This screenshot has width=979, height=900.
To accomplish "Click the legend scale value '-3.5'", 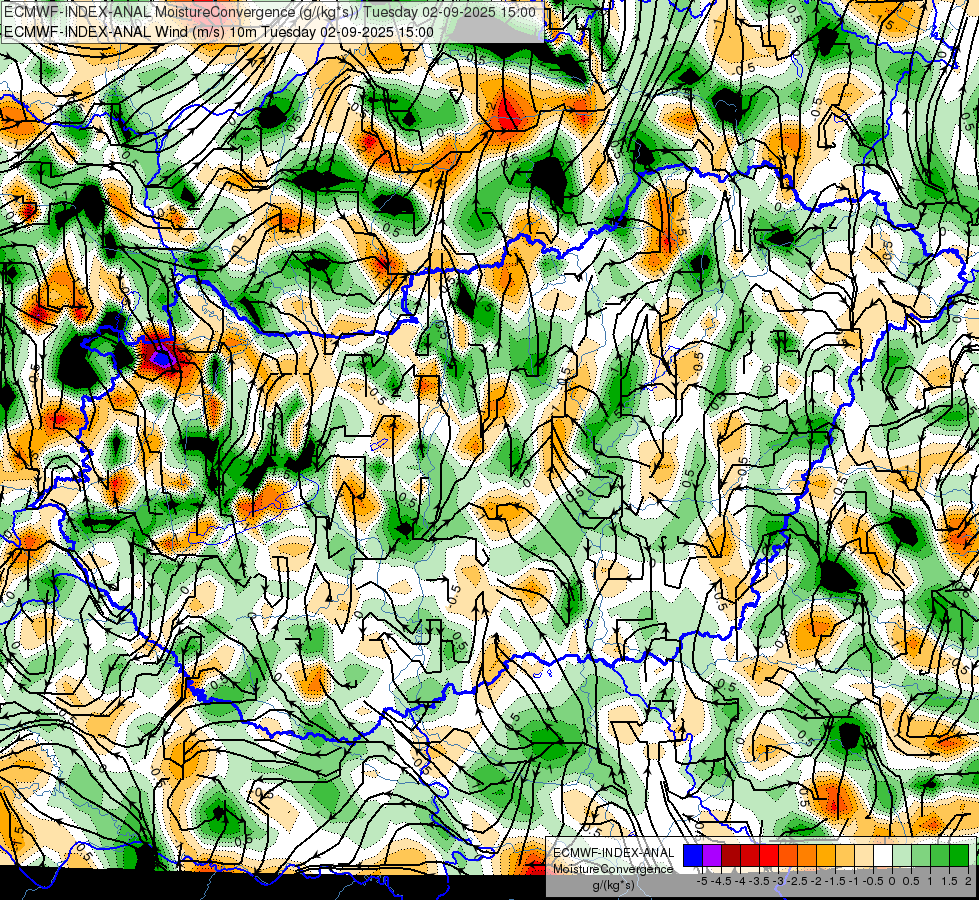I will pyautogui.click(x=759, y=881).
